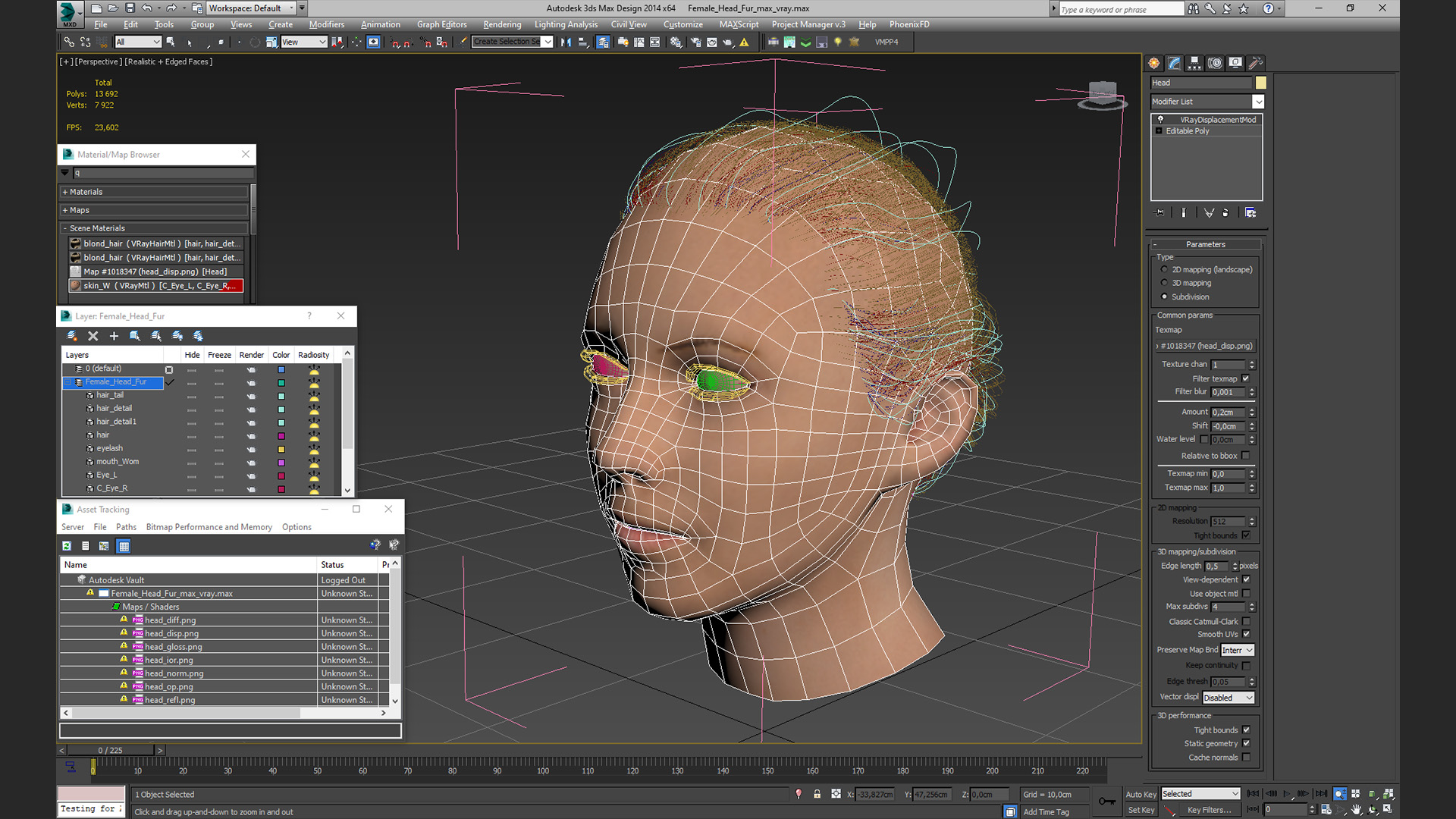Toggle Filter texmap checkbox
The width and height of the screenshot is (1456, 819).
click(1246, 378)
